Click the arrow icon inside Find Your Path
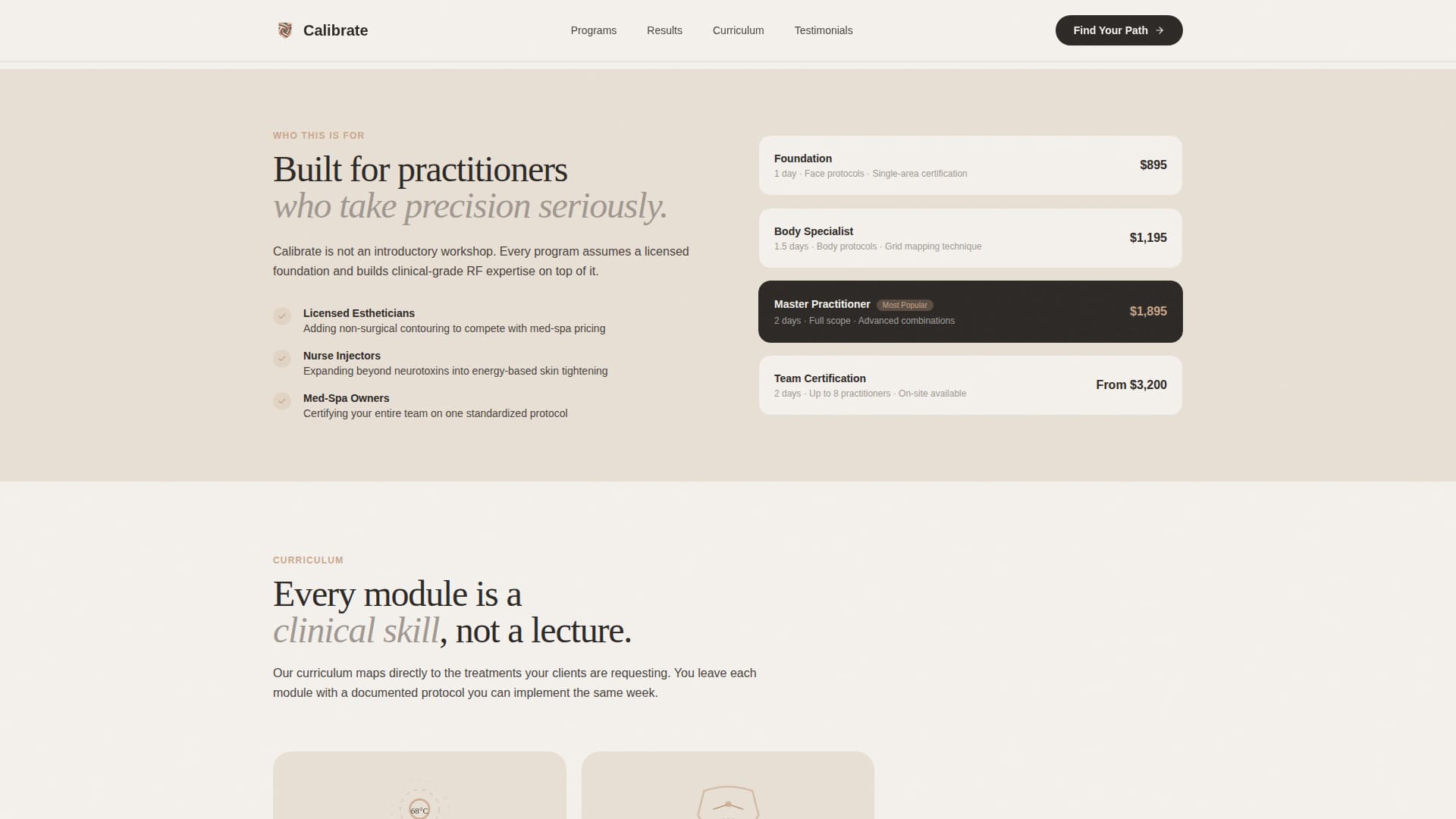The height and width of the screenshot is (819, 1456). (1160, 30)
